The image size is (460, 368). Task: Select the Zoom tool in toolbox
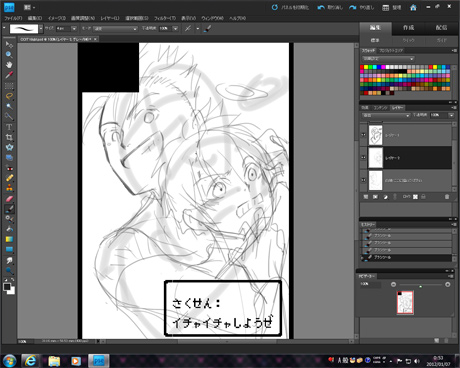(x=9, y=54)
